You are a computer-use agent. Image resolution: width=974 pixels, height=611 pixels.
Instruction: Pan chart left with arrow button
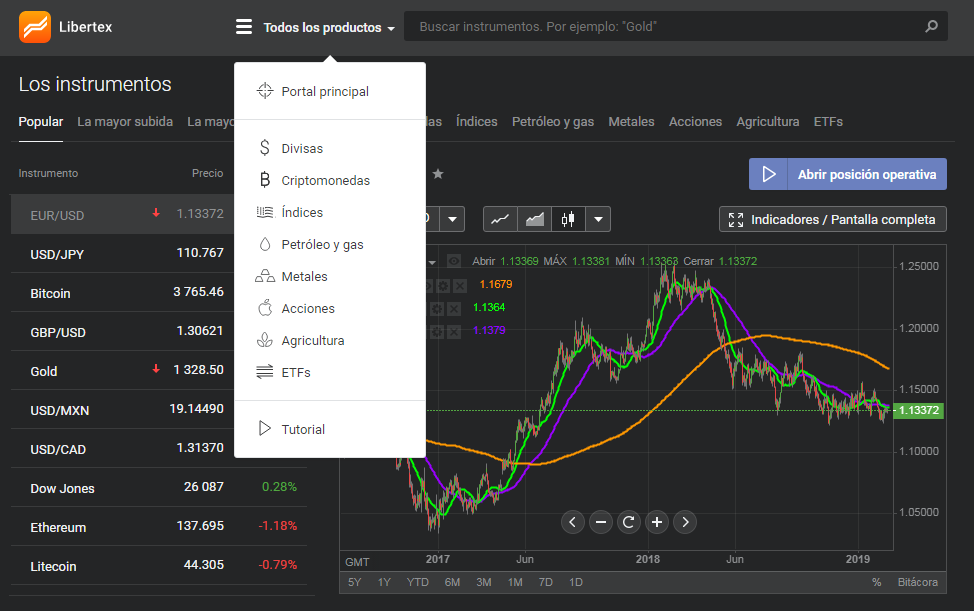[573, 522]
